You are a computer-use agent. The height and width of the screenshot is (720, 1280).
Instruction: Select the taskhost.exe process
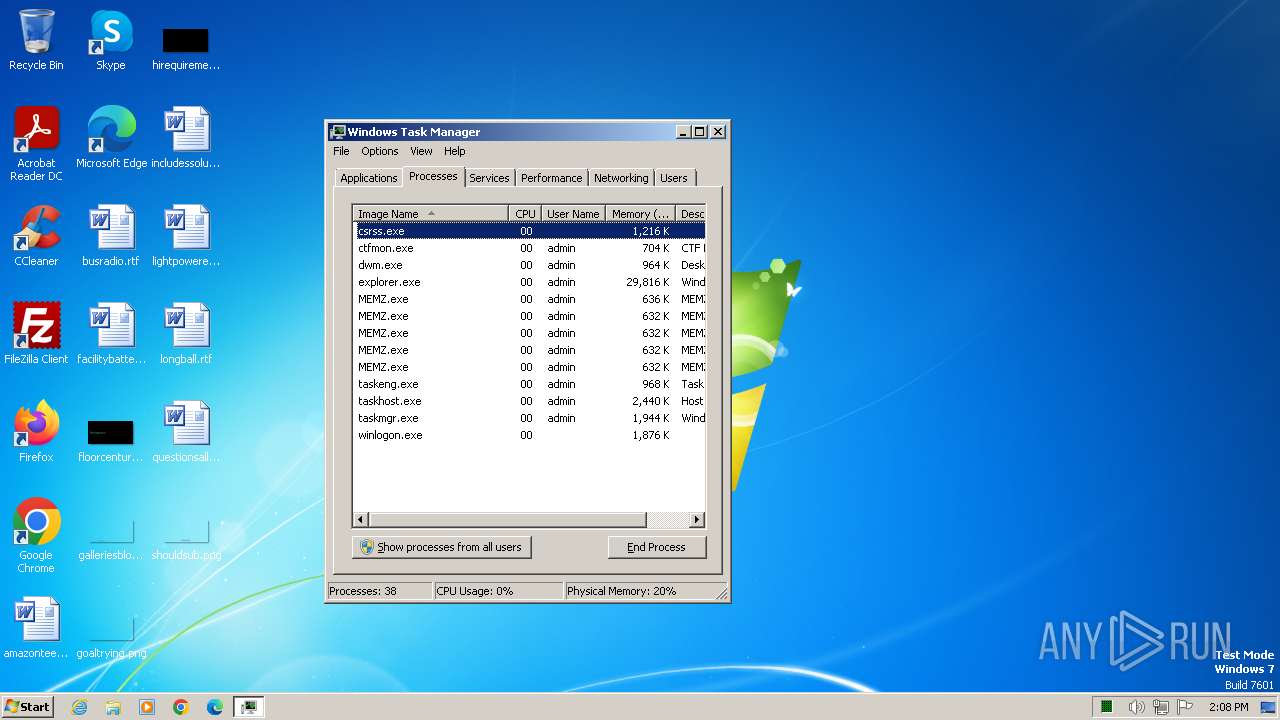(530, 401)
